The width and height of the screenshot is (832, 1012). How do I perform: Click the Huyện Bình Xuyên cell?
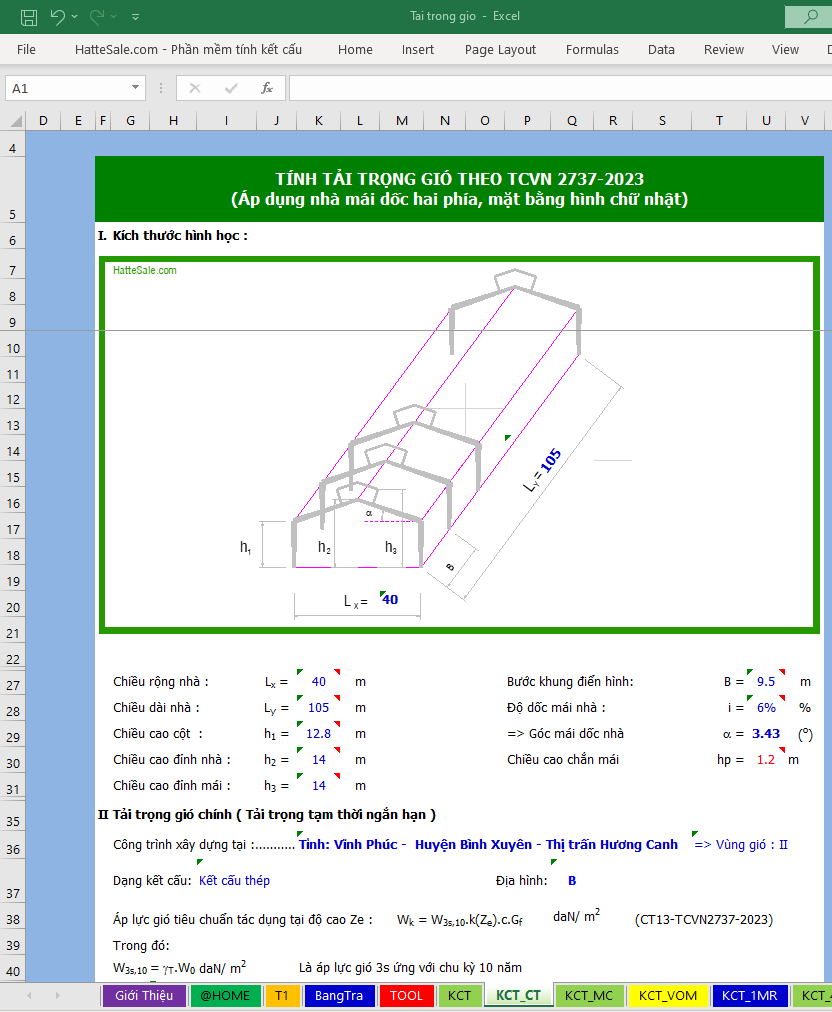473,845
